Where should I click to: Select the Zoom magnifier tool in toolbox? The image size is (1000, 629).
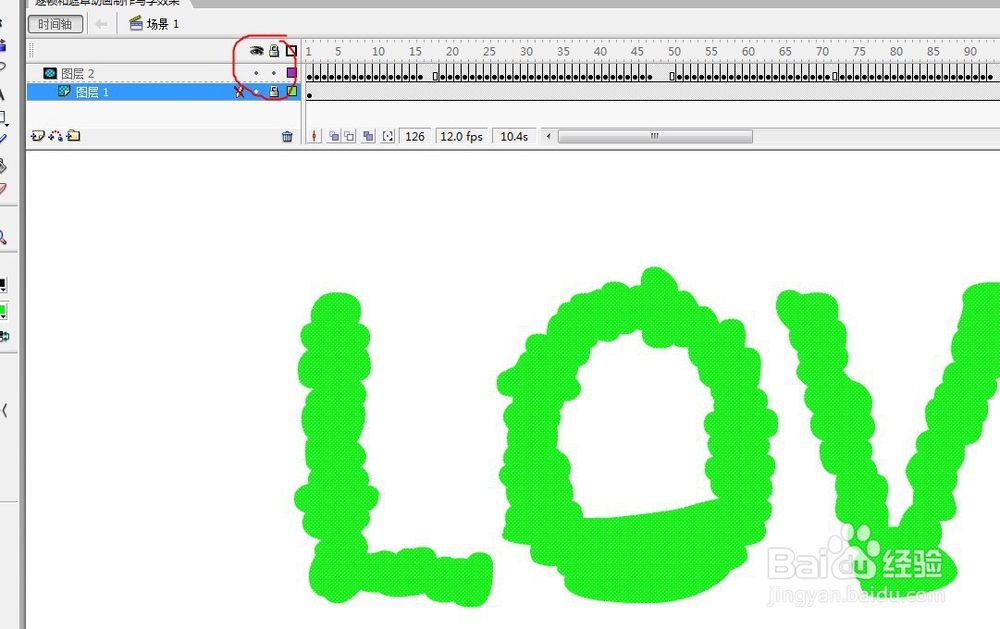point(3,237)
